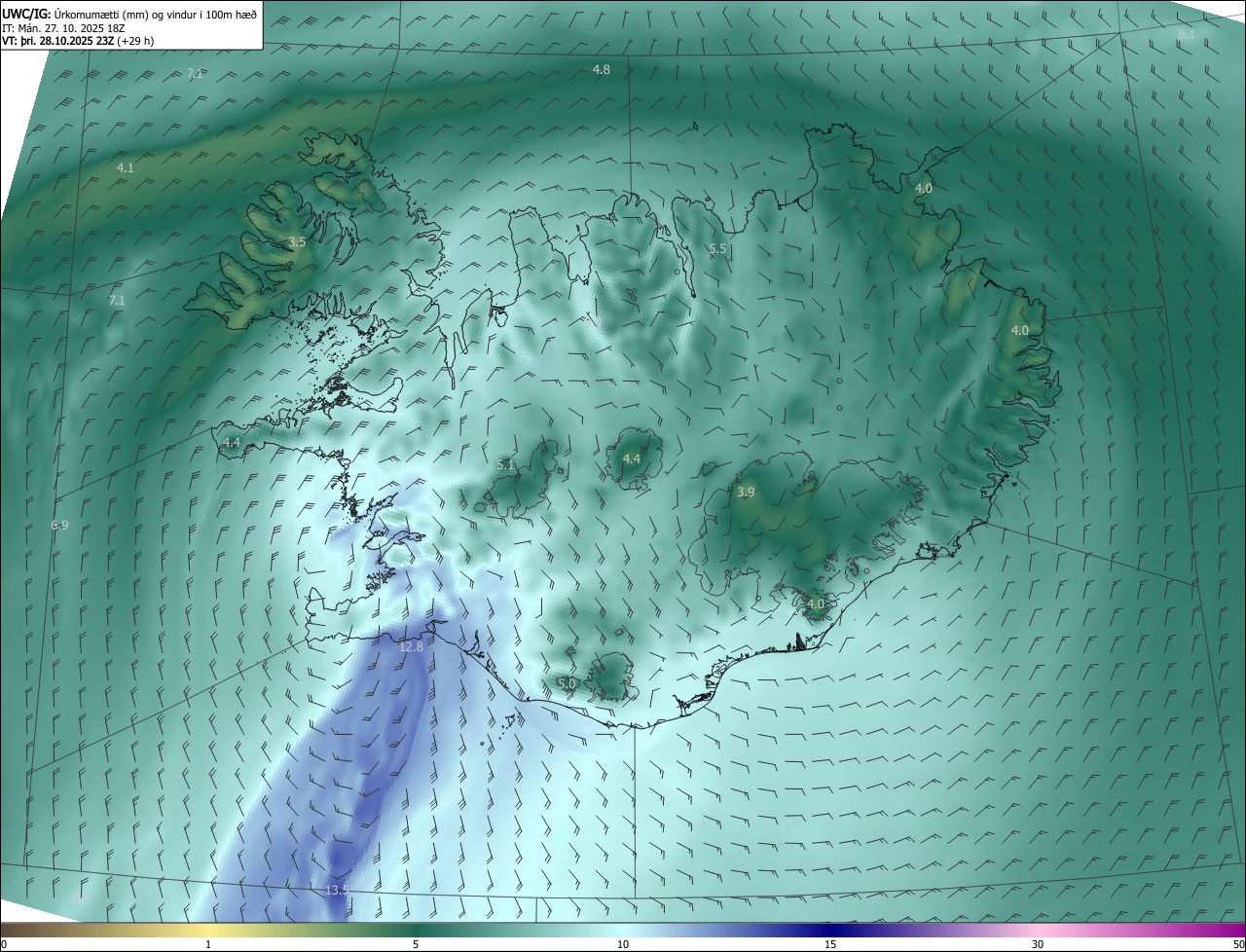Screen dimensions: 1246x952
Task: Click the 4.1 value label
Action: tap(126, 168)
